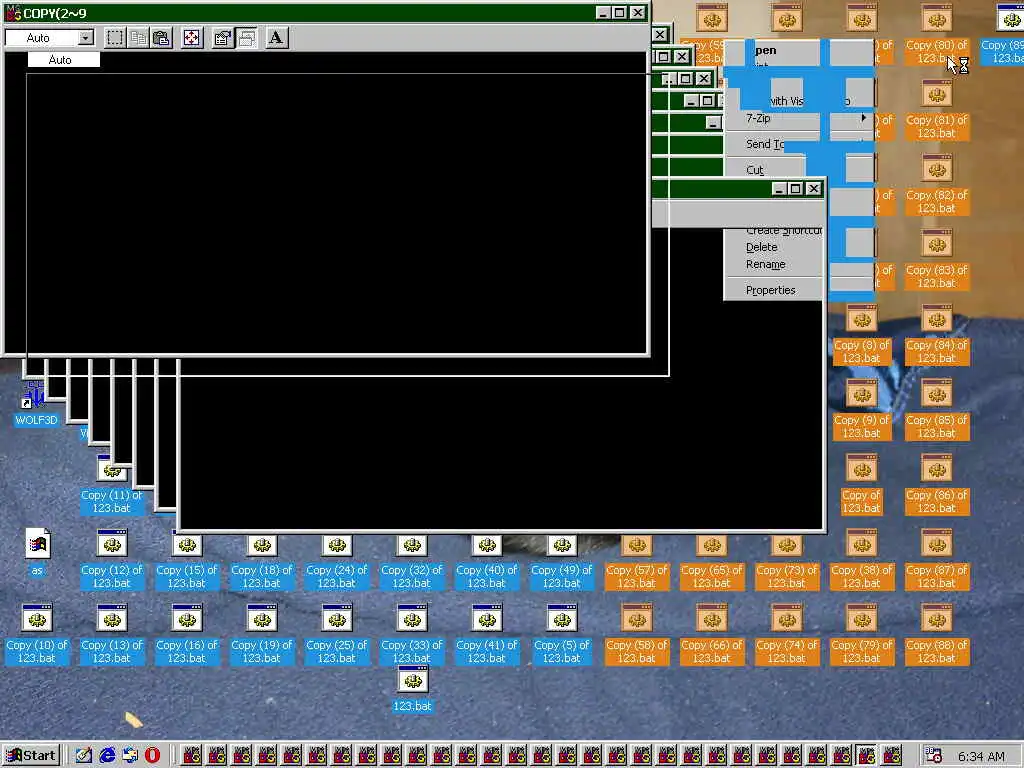Toggle the Background toolbar button in the DOS window

246,38
